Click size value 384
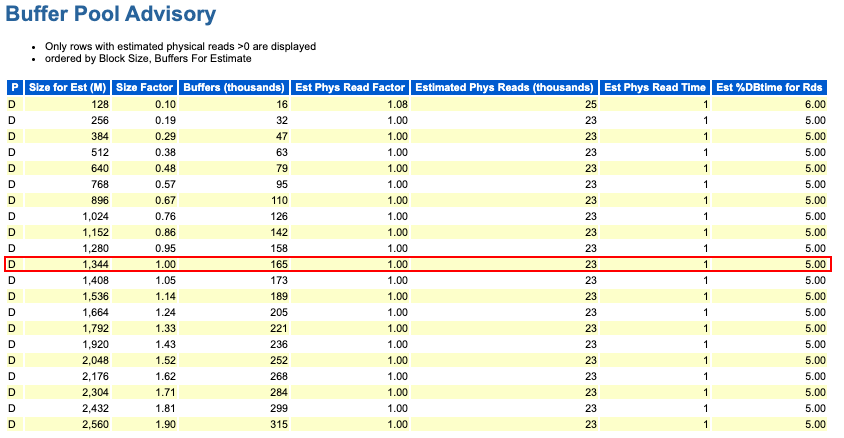This screenshot has height=438, width=844. click(x=100, y=136)
